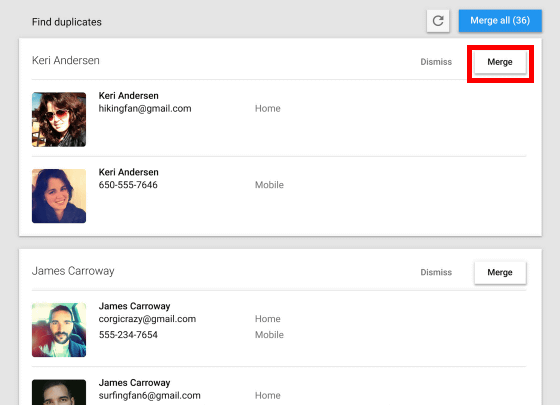This screenshot has width=560, height=405.
Task: Dismiss the James Carroway suggestion
Action: point(436,272)
